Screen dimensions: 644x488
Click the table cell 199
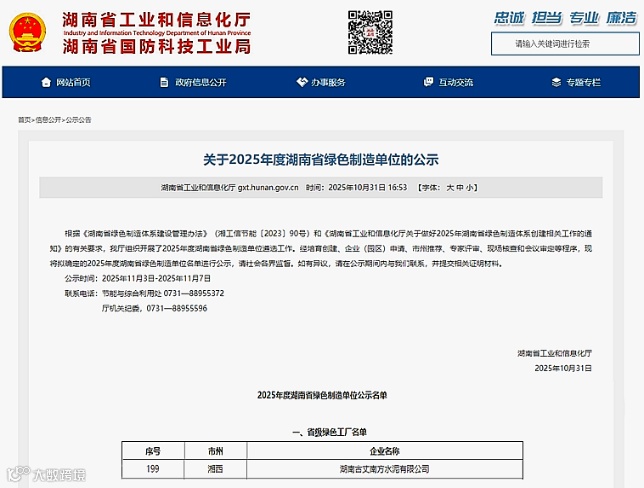click(153, 469)
